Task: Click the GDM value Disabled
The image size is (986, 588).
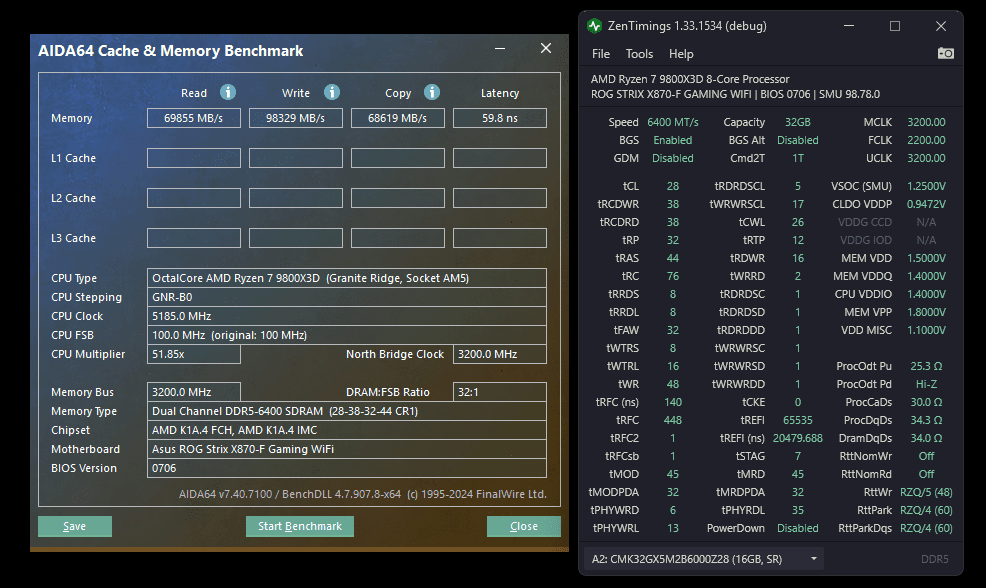Action: click(672, 158)
